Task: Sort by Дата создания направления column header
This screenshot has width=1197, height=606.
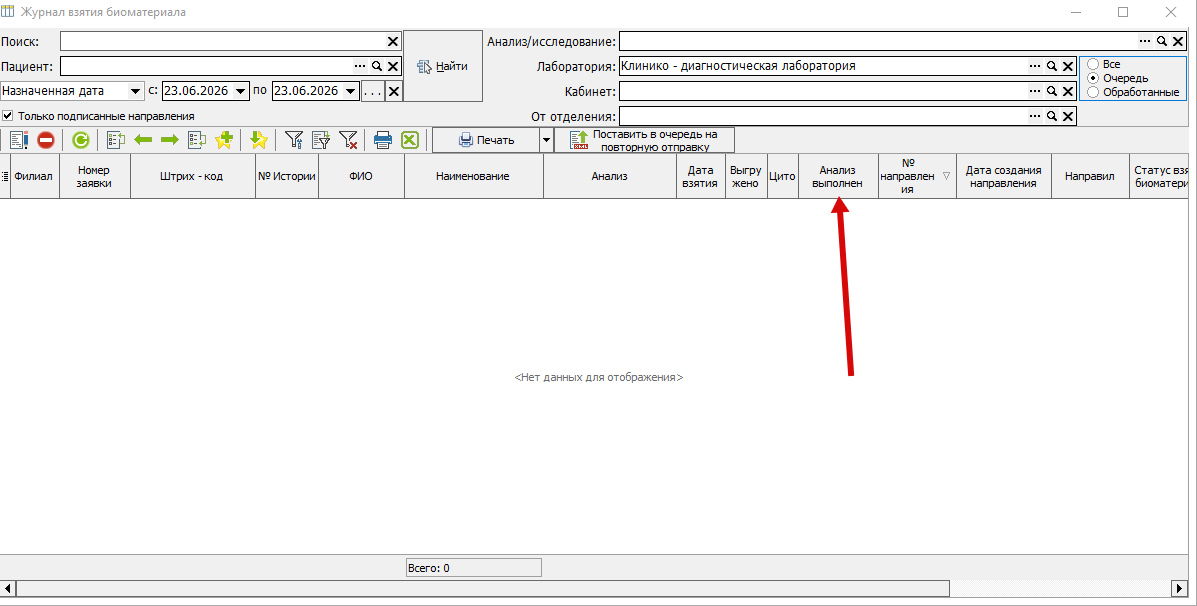Action: (1003, 176)
